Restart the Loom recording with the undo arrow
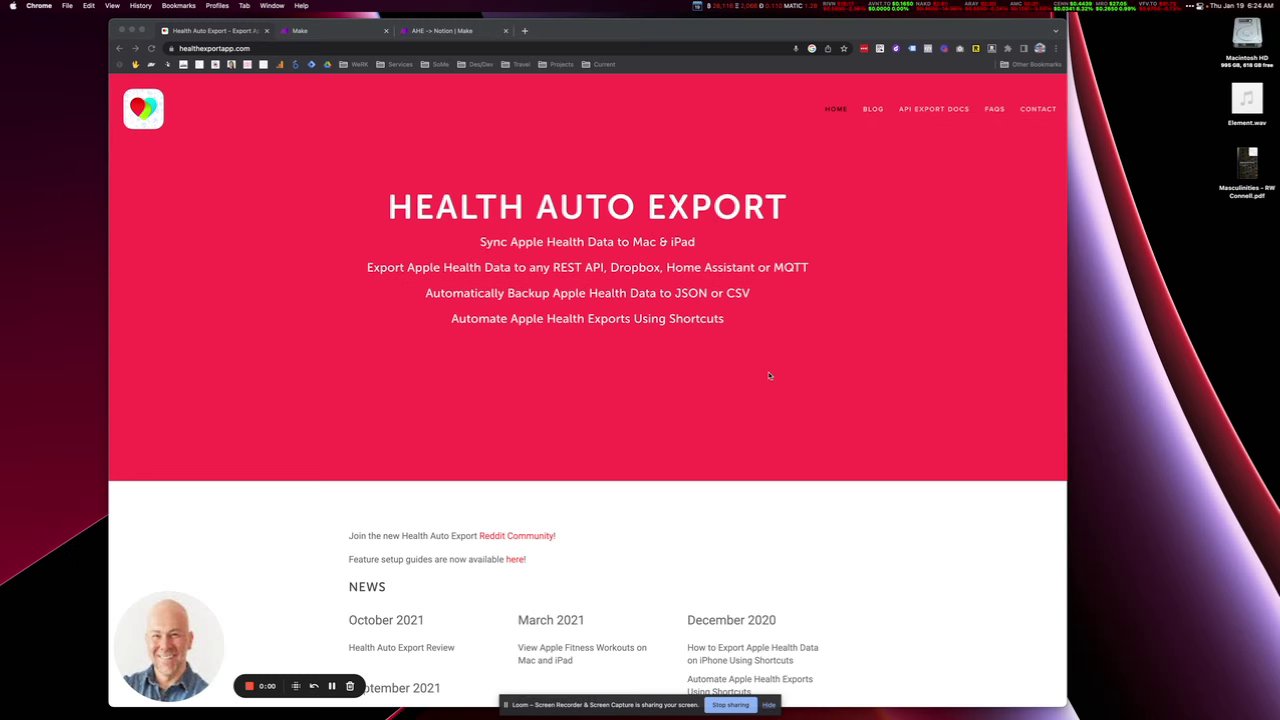 point(314,686)
